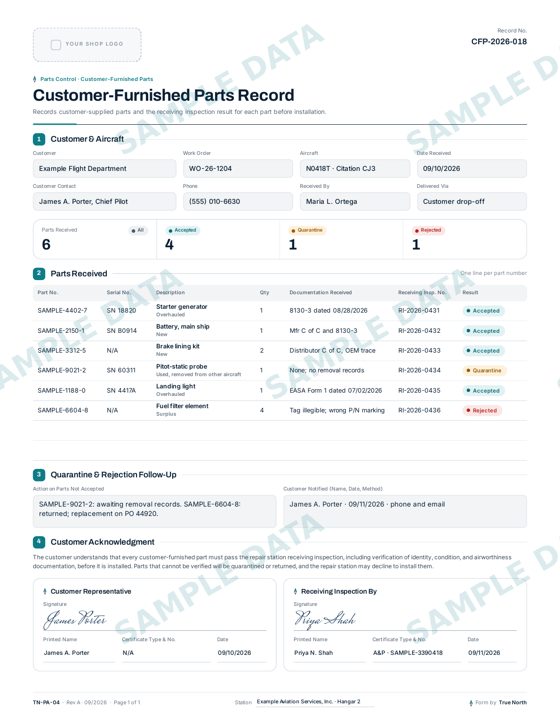The height and width of the screenshot is (725, 560).
Task: Click record number CFP-2026-018
Action: [499, 42]
